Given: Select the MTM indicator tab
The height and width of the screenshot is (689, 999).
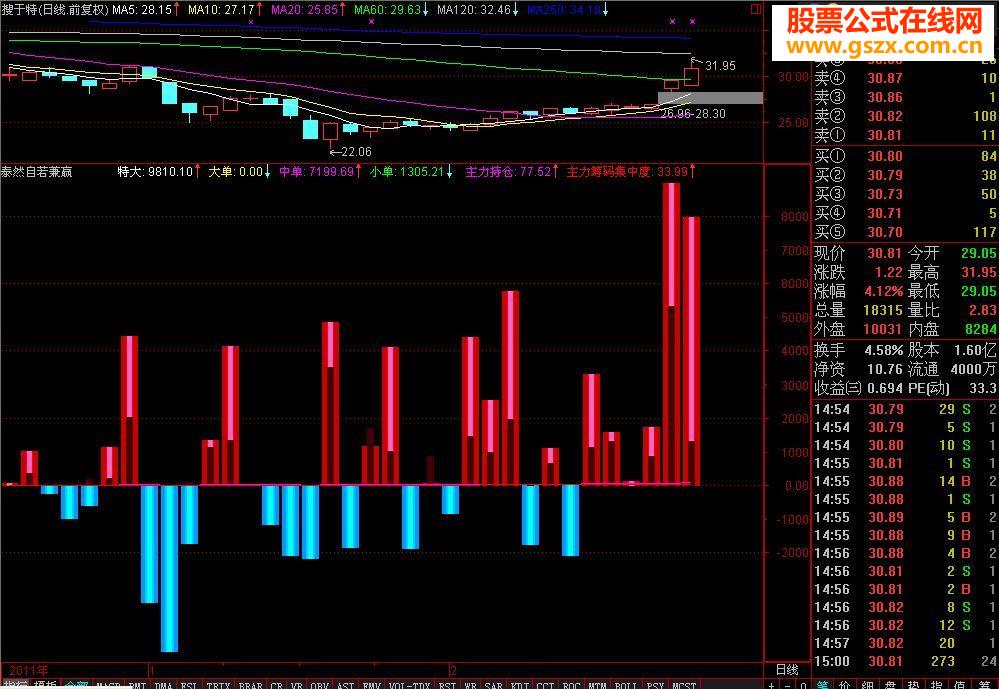Looking at the screenshot, I should [x=597, y=685].
